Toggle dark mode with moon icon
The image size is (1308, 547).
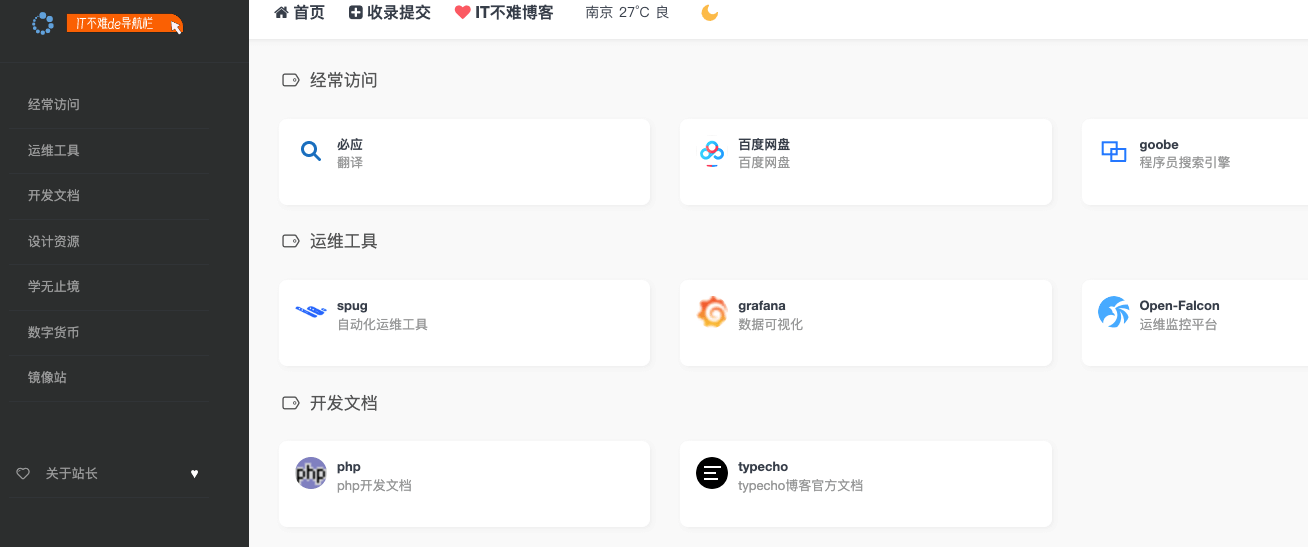tap(709, 13)
